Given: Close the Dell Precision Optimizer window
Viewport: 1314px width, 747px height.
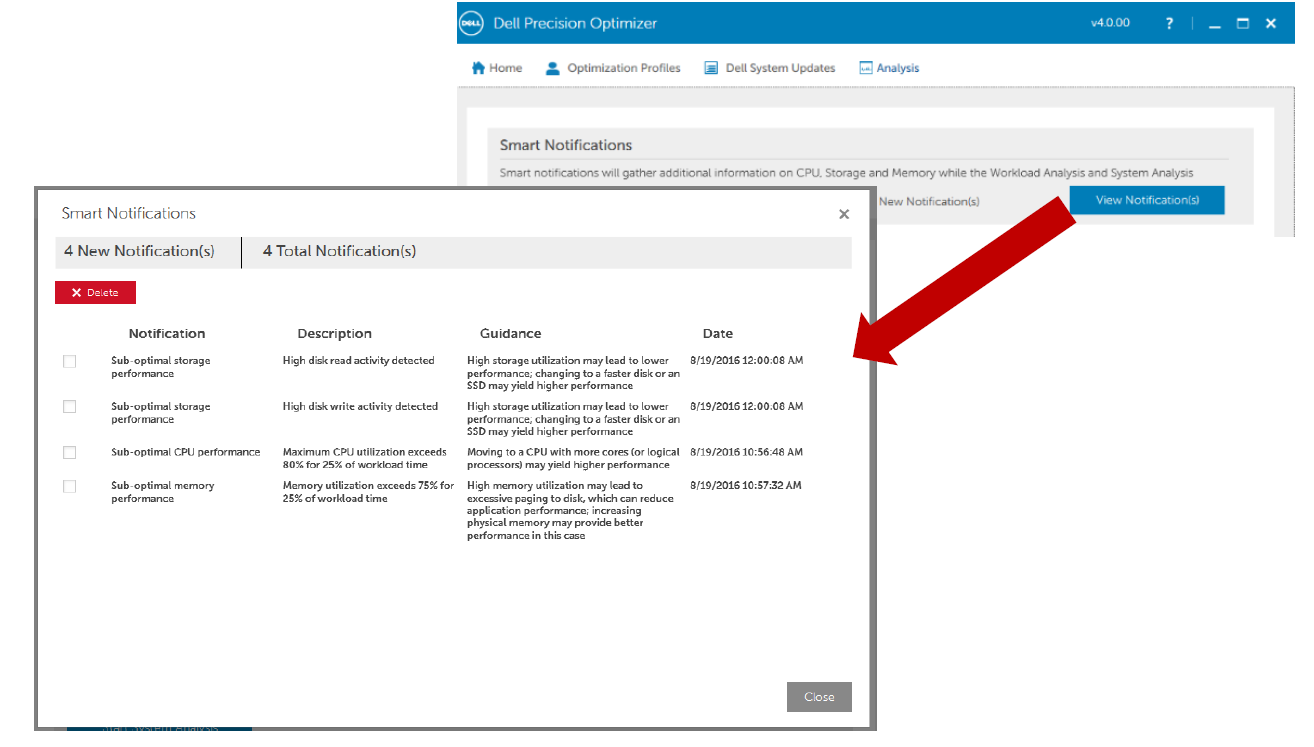Looking at the screenshot, I should pyautogui.click(x=1271, y=23).
